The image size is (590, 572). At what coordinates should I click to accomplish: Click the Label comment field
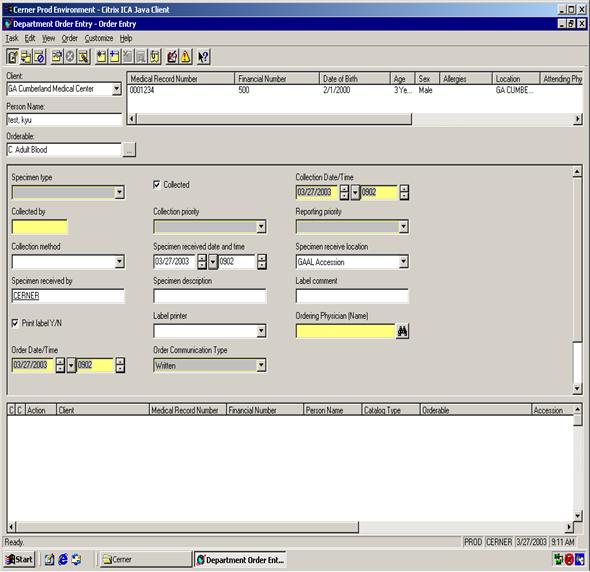pyautogui.click(x=352, y=296)
